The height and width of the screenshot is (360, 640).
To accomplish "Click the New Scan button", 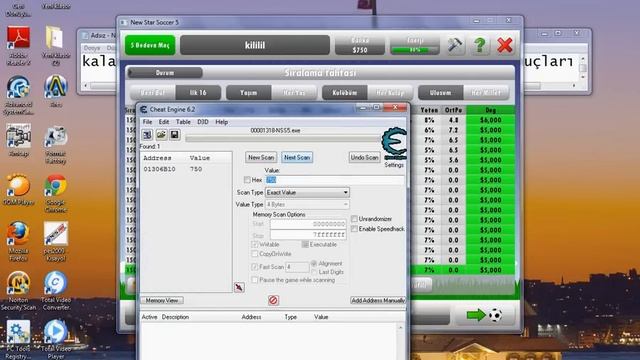I will pyautogui.click(x=261, y=158).
